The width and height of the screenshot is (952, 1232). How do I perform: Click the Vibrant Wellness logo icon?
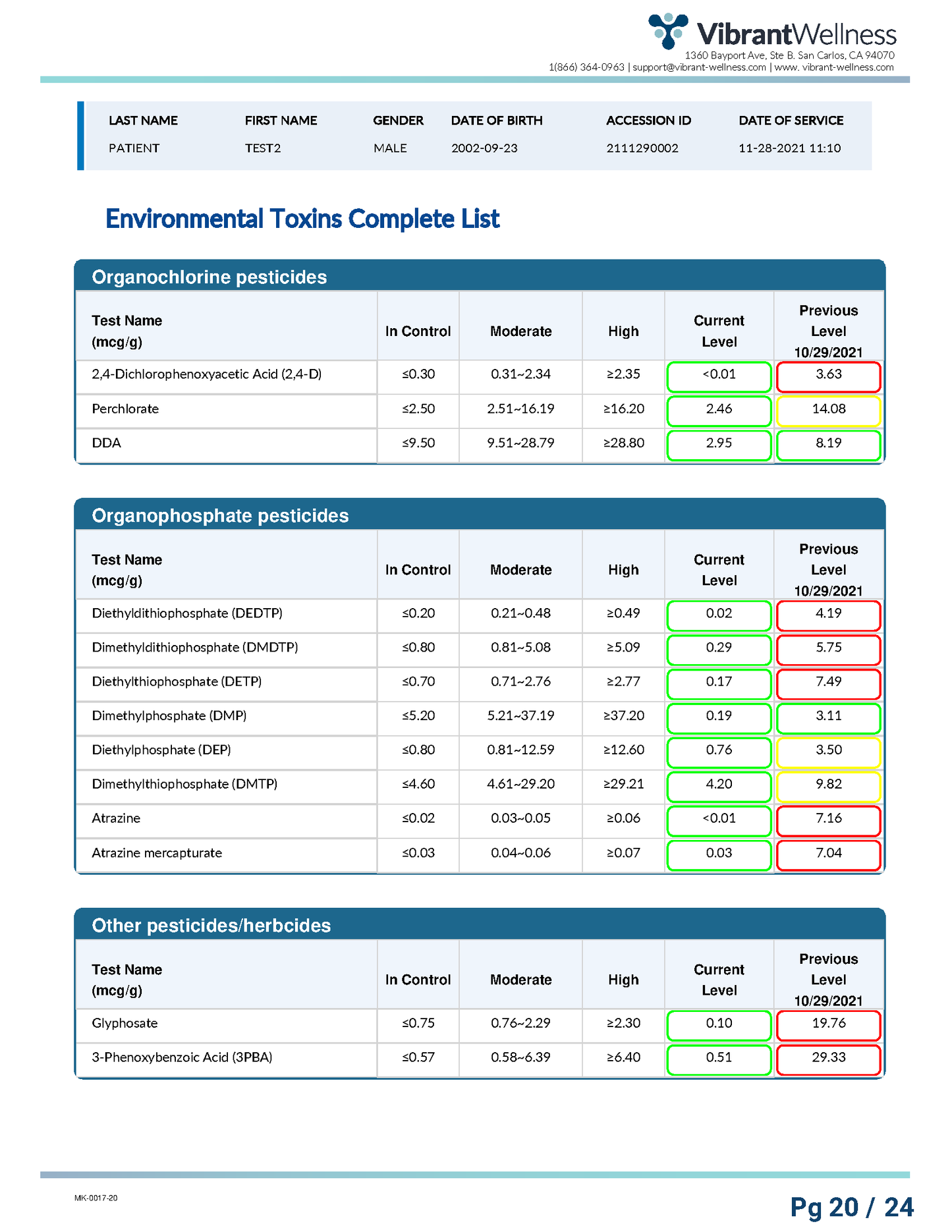pos(668,30)
